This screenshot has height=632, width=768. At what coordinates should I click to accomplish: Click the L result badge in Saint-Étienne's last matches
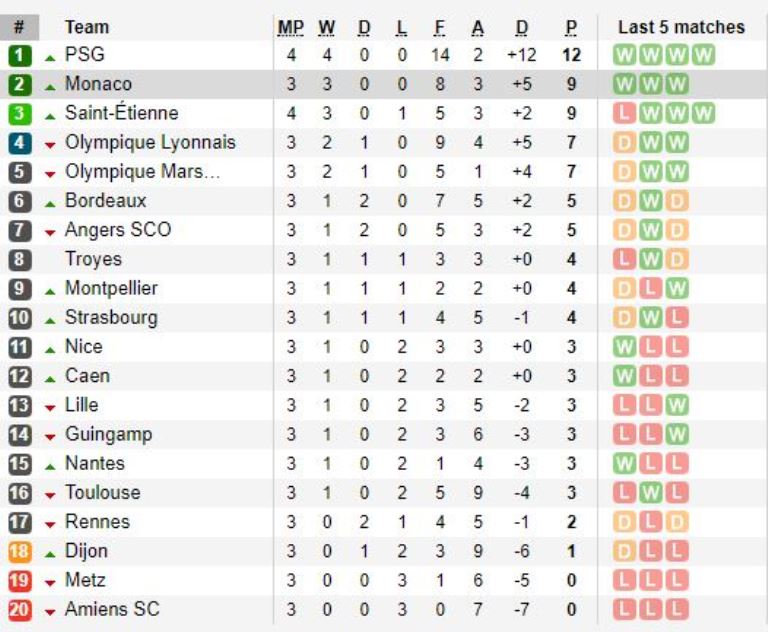[x=624, y=114]
